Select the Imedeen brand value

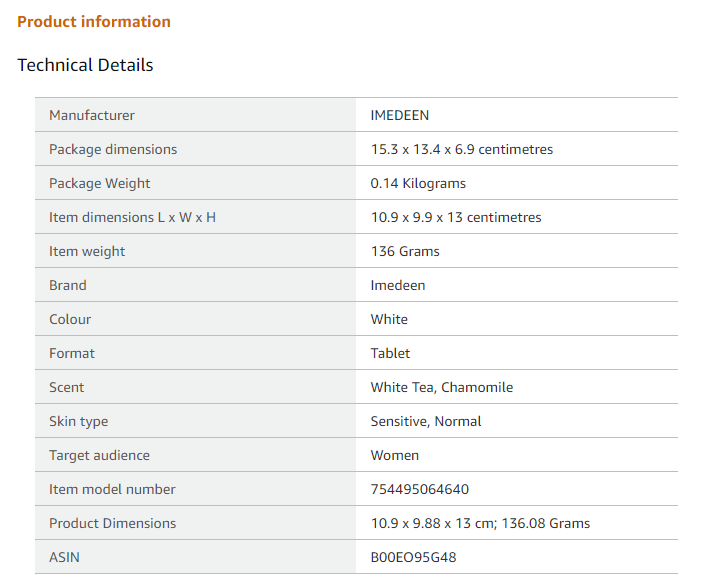(398, 285)
